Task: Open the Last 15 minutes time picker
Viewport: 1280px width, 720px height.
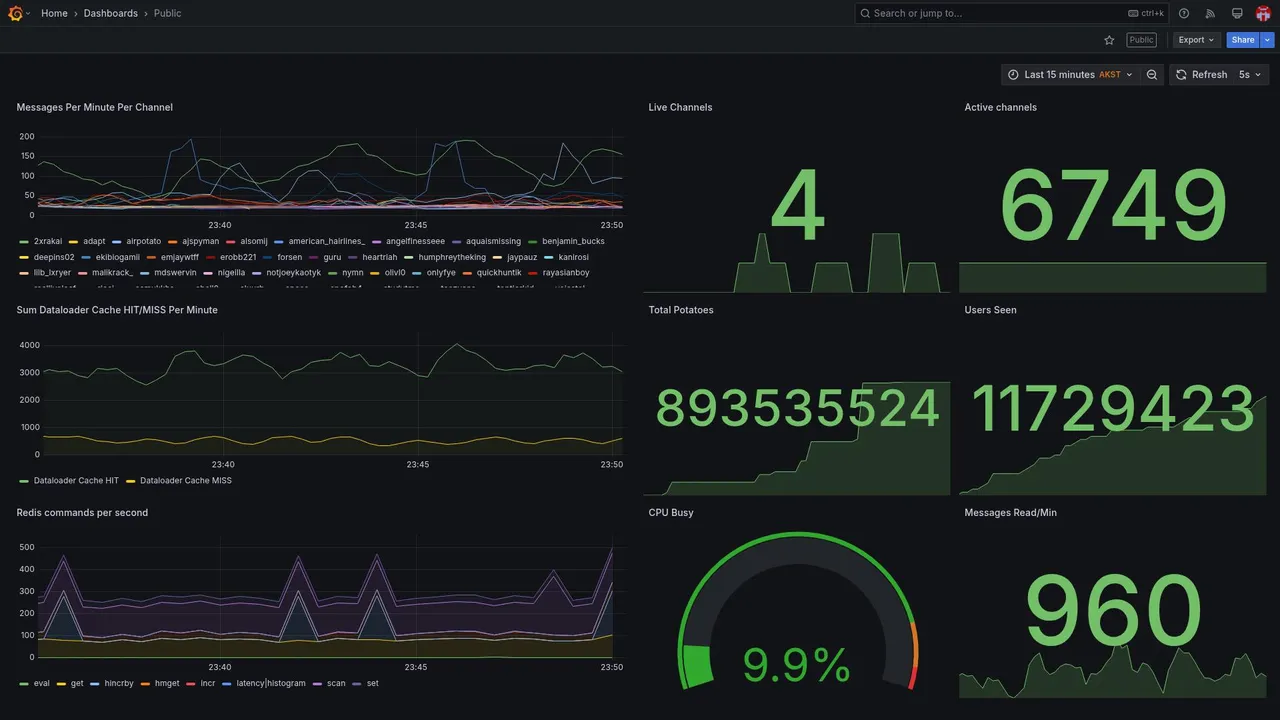Action: [x=1070, y=75]
